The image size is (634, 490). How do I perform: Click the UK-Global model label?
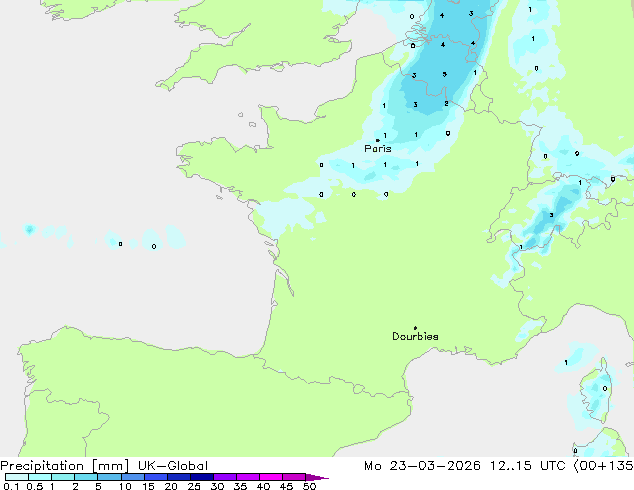point(173,466)
